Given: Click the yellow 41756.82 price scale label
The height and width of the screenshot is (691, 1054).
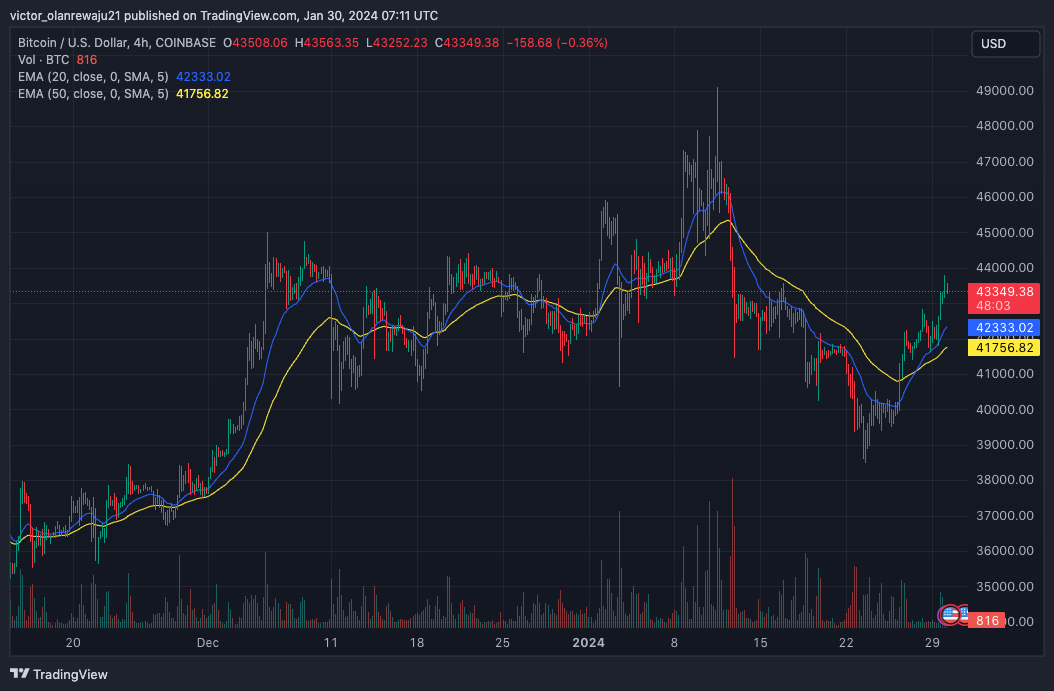Looking at the screenshot, I should pyautogui.click(x=1004, y=348).
